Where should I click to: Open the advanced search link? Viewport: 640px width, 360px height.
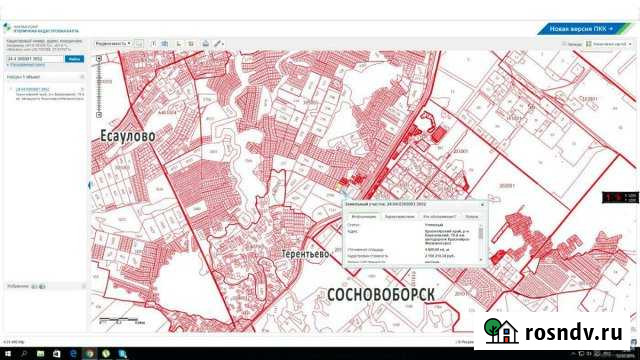point(26,65)
